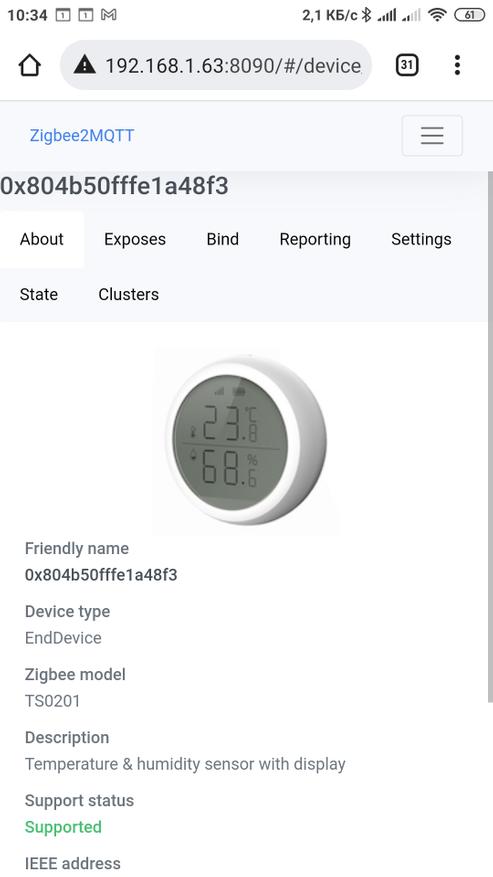Tap the browser home icon

coord(30,65)
